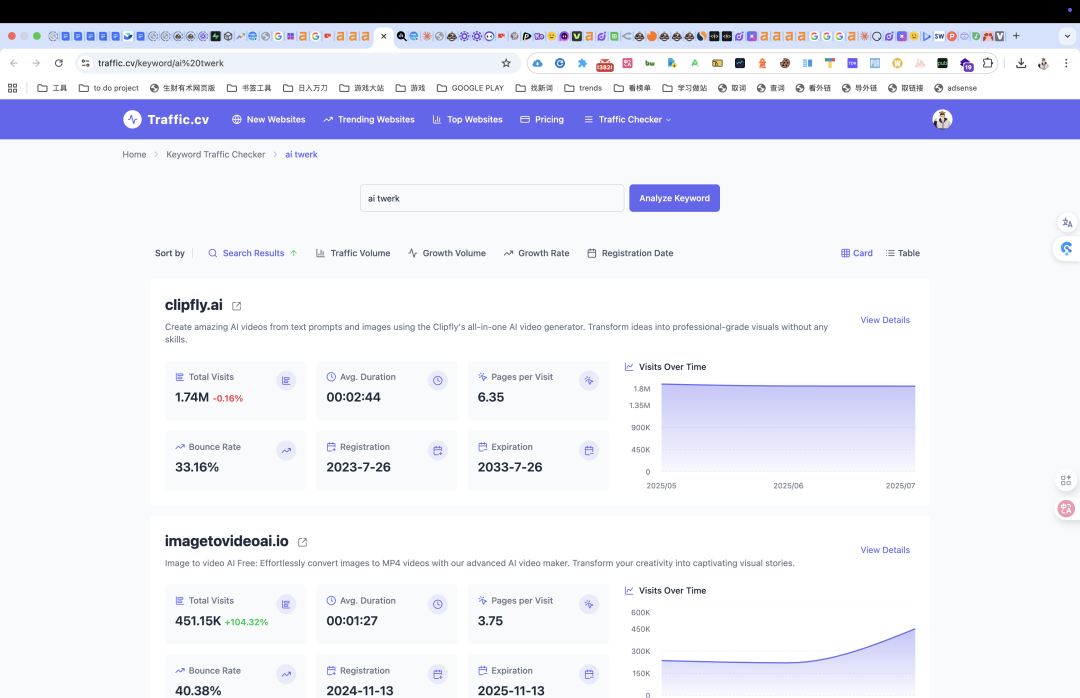This screenshot has height=698, width=1080.
Task: Open imagetovideoai.io external link icon
Action: pos(302,542)
